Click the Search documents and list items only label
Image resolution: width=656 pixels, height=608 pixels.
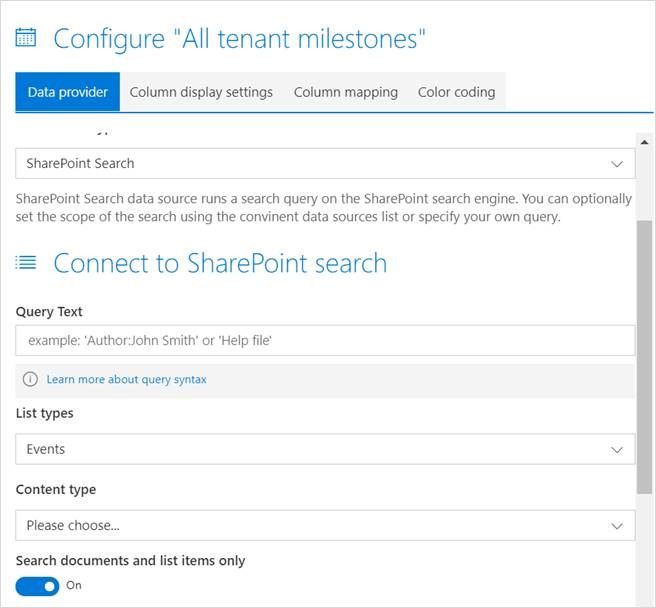pyautogui.click(x=130, y=561)
